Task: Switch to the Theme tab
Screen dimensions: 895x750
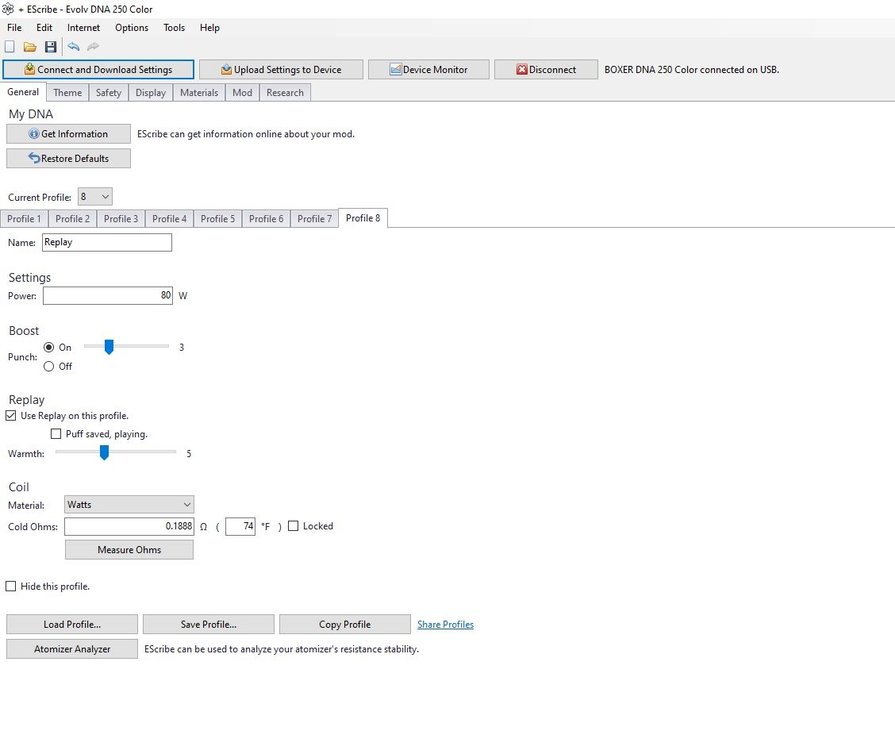Action: pyautogui.click(x=67, y=92)
